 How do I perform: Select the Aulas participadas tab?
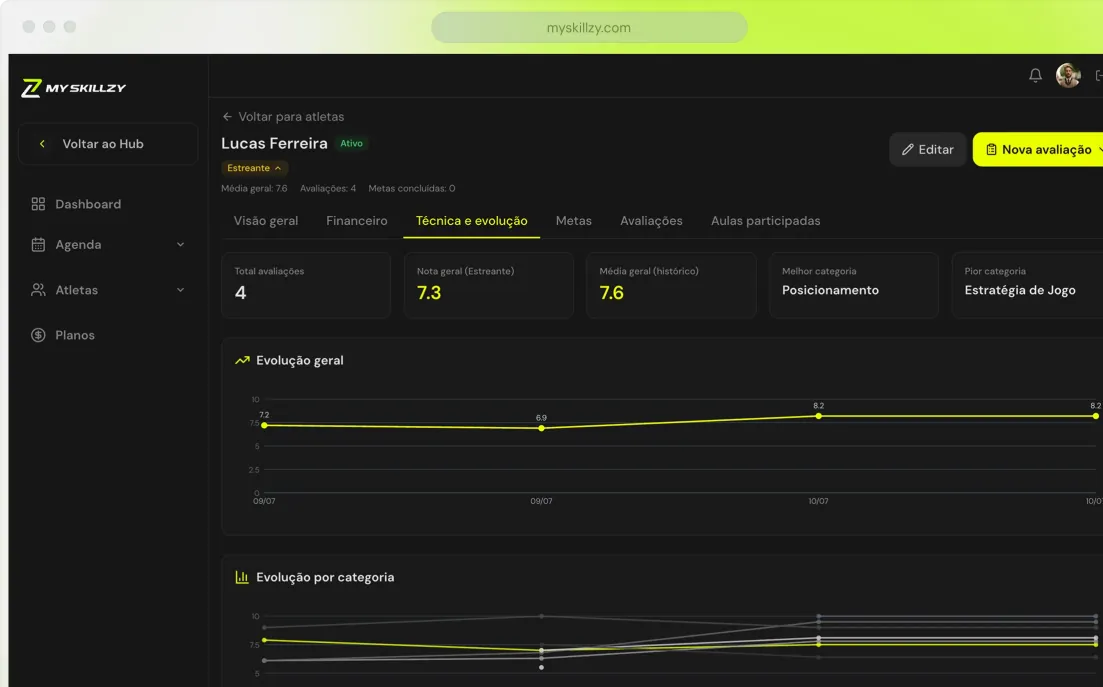click(765, 221)
